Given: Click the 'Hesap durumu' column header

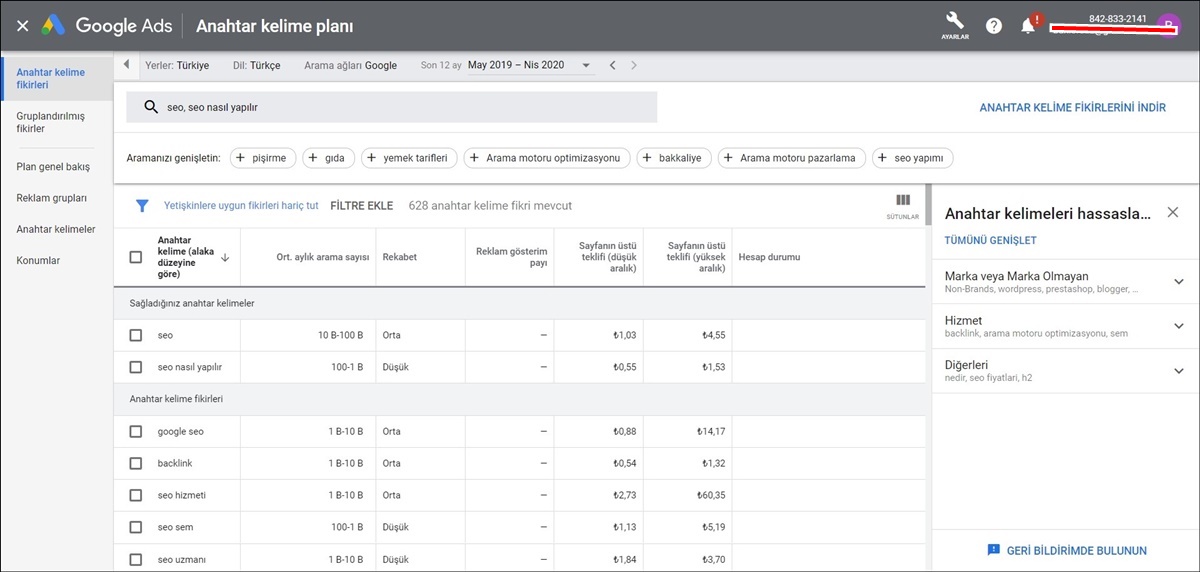Looking at the screenshot, I should [x=769, y=257].
